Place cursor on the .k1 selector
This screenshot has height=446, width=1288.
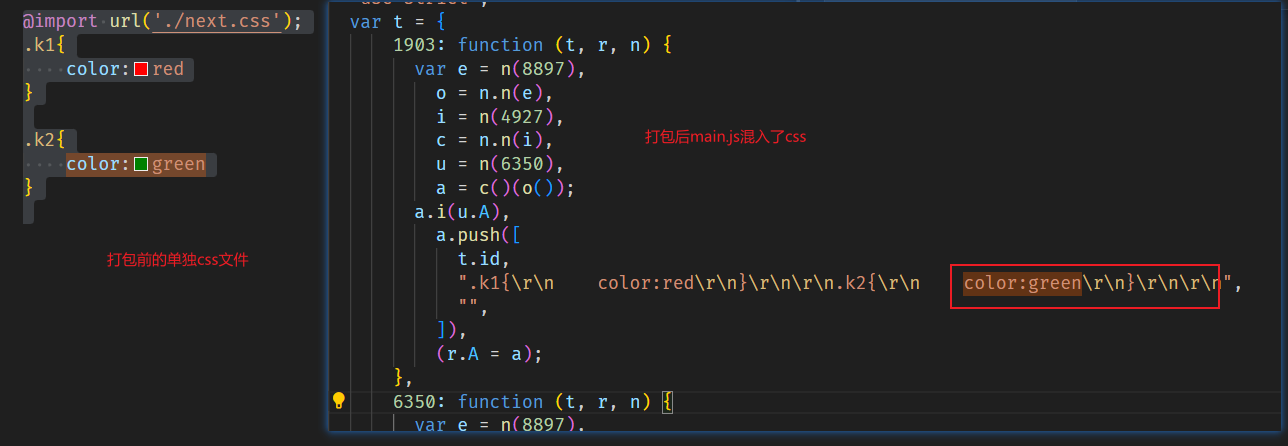click(x=40, y=45)
